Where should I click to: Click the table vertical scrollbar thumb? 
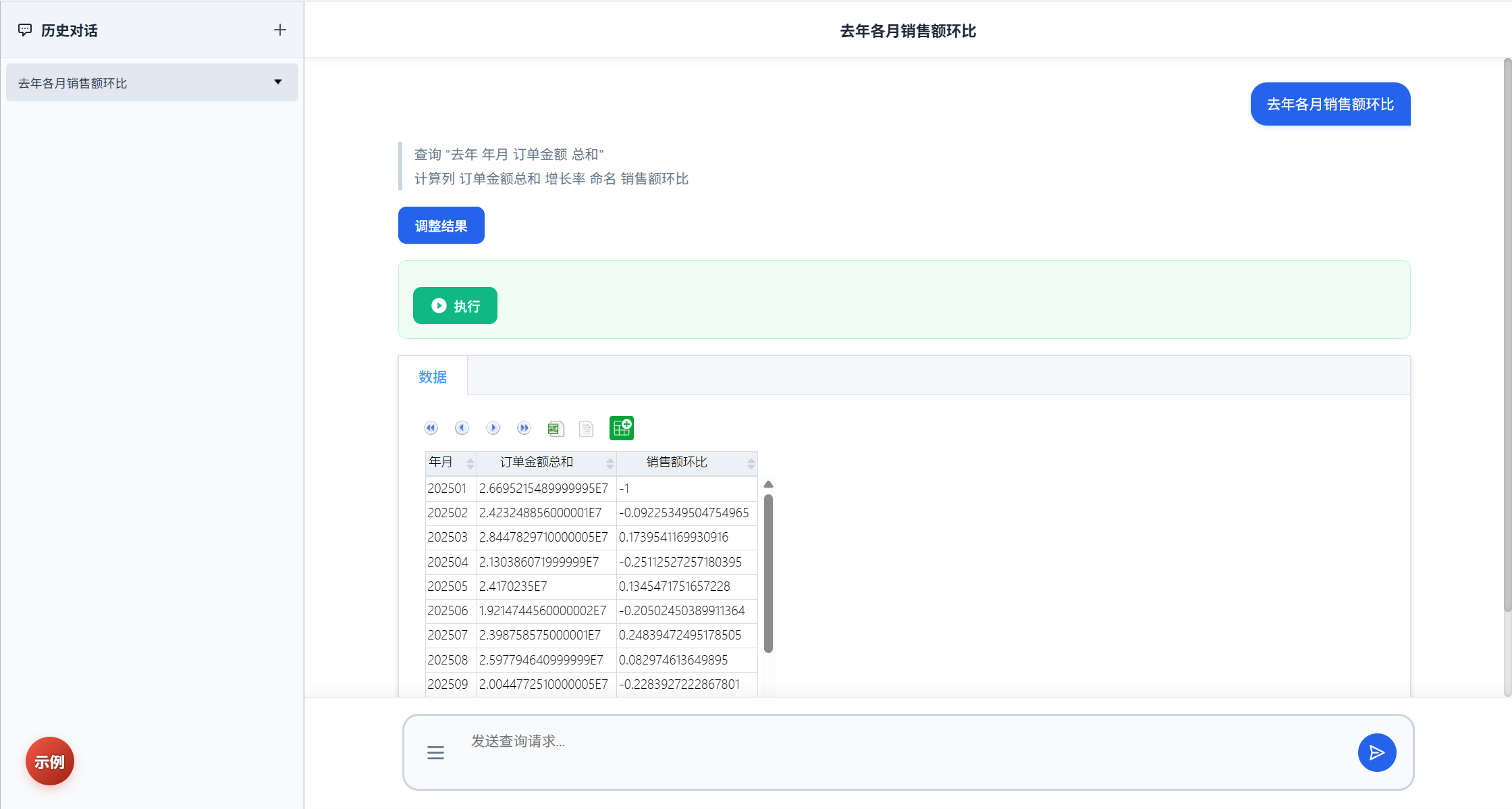(x=768, y=574)
